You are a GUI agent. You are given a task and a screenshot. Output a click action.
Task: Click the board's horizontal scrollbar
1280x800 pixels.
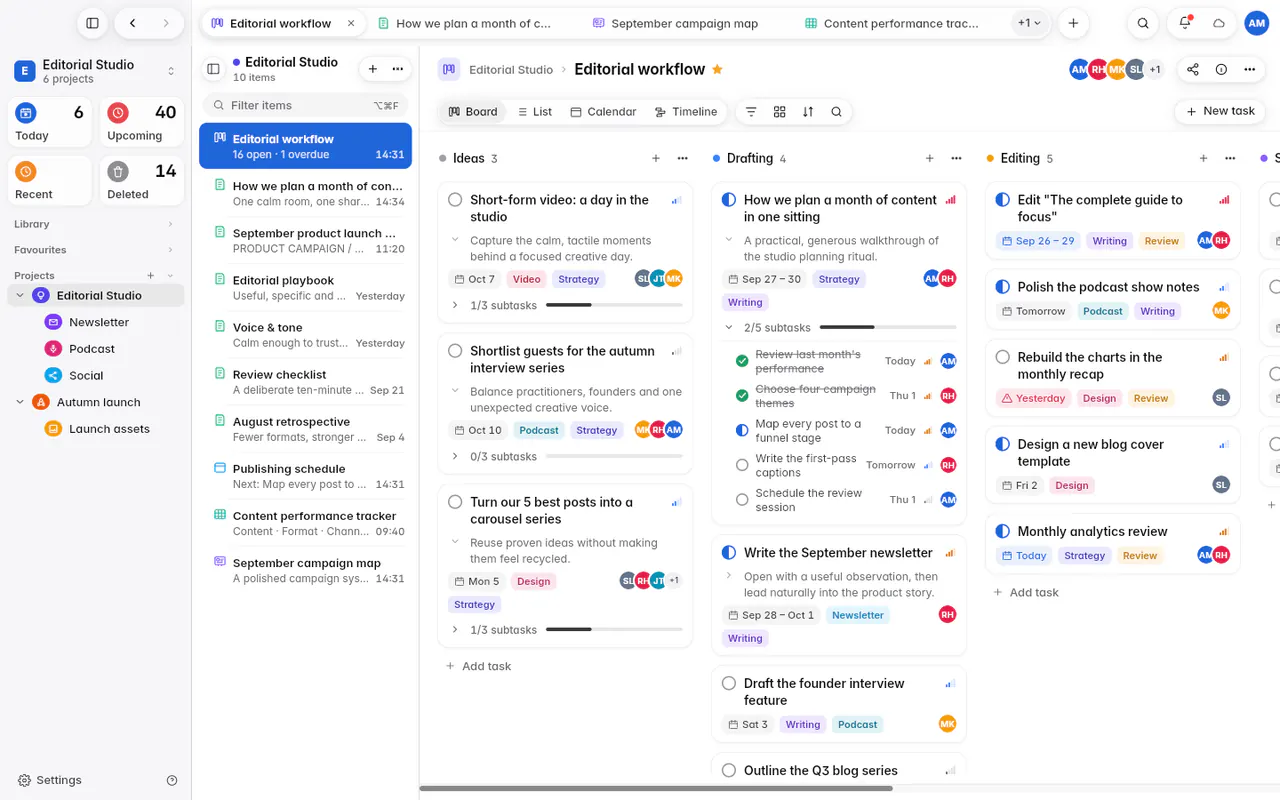point(656,788)
